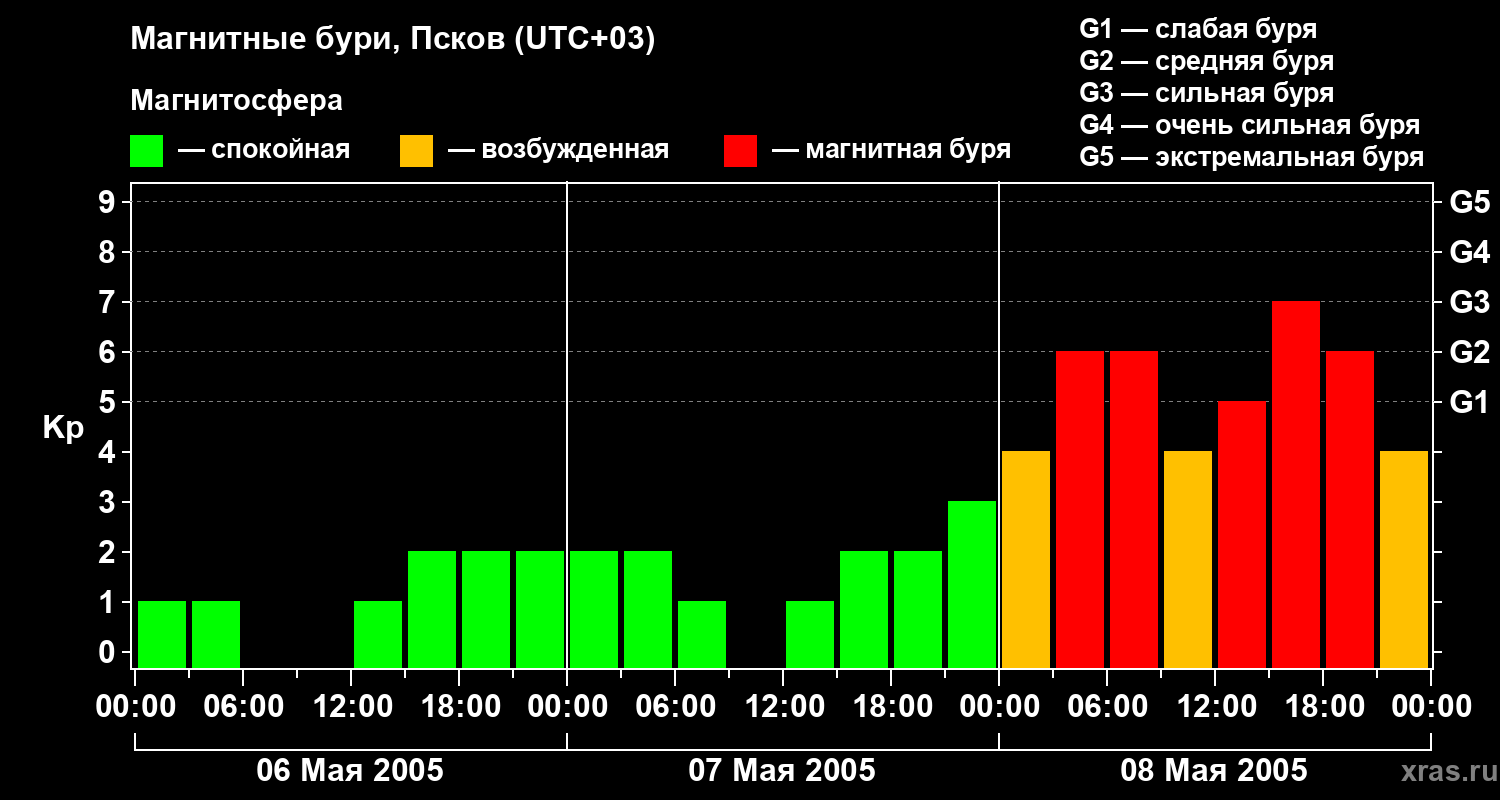Click the Kp axis value 4
1500x800 pixels.
[109, 452]
